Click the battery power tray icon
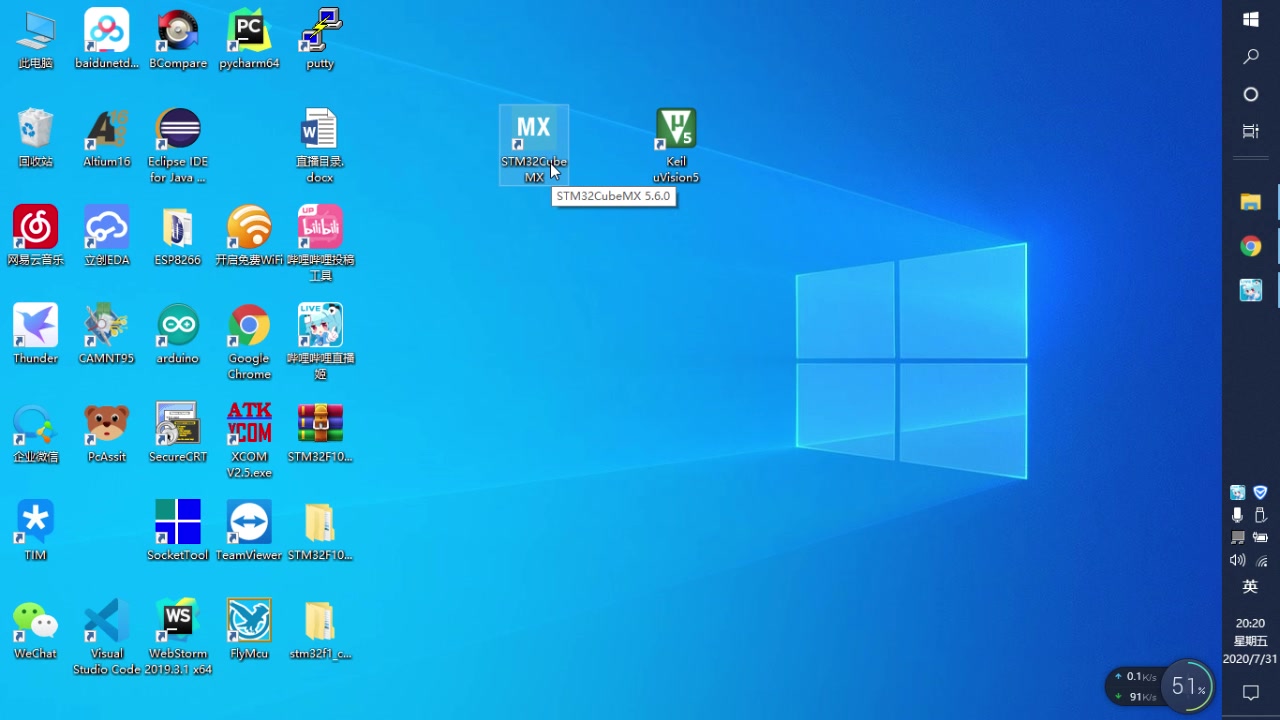The height and width of the screenshot is (720, 1280). pos(1261,538)
